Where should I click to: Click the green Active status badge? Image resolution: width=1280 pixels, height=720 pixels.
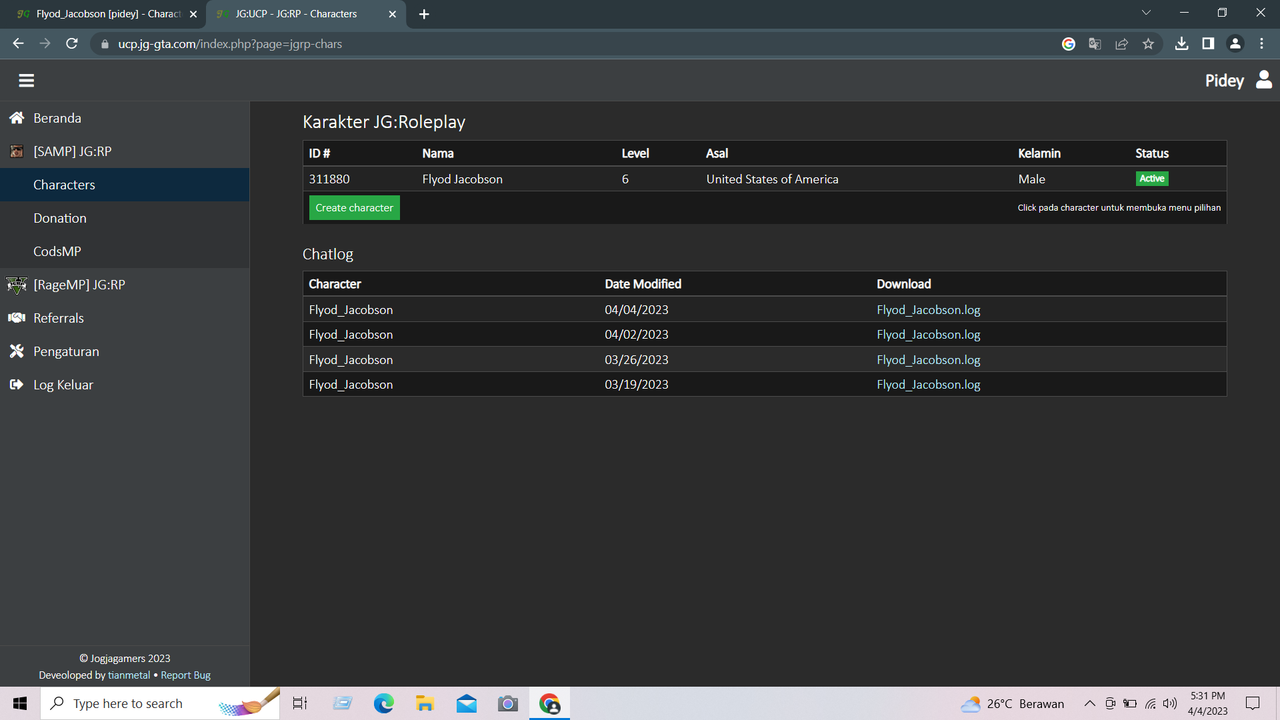[x=1152, y=178]
